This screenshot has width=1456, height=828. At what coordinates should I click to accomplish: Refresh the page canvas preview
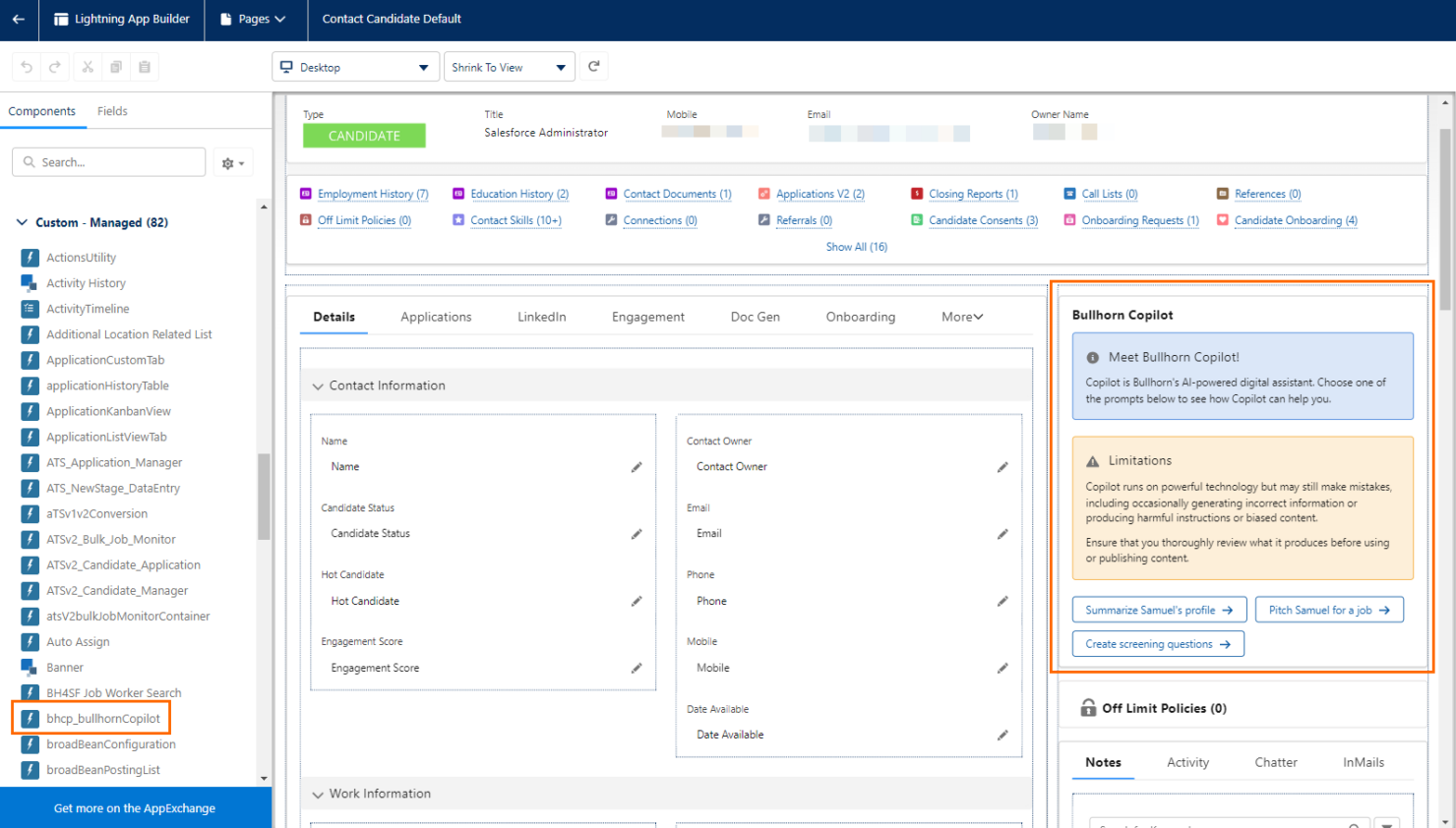tap(593, 67)
